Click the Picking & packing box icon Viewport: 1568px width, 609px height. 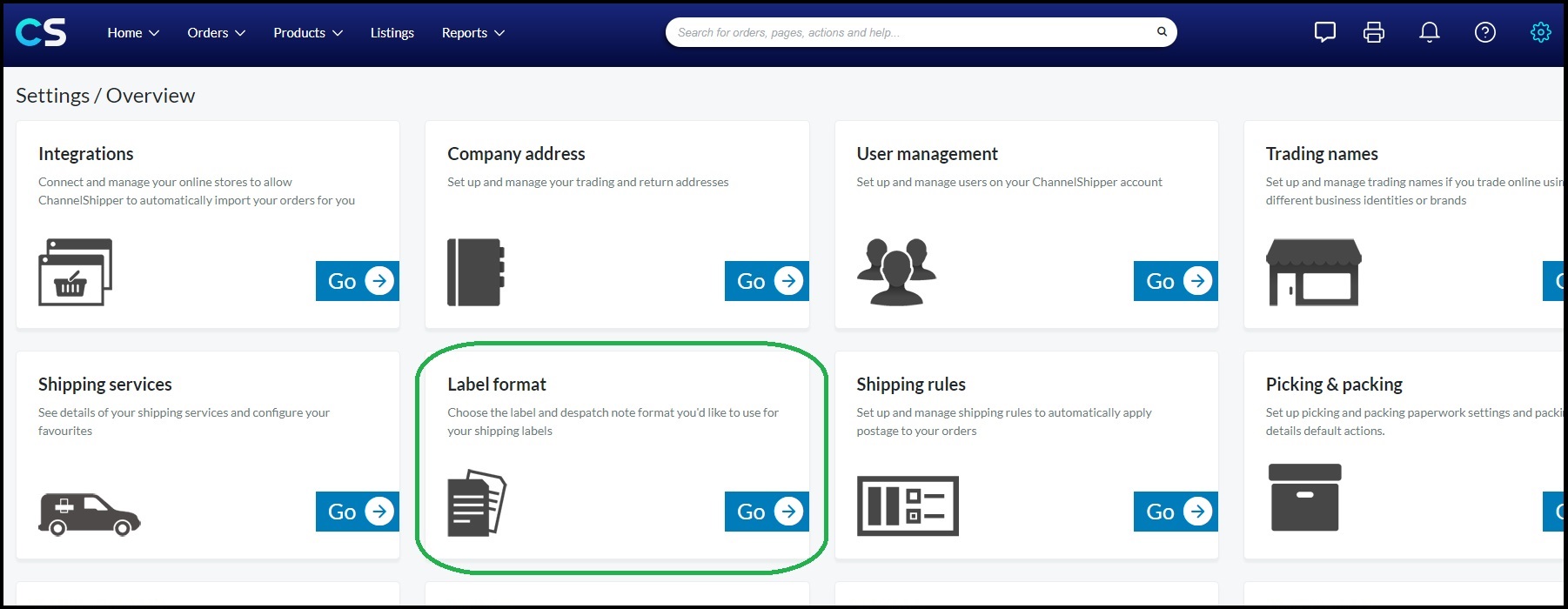click(x=1305, y=498)
